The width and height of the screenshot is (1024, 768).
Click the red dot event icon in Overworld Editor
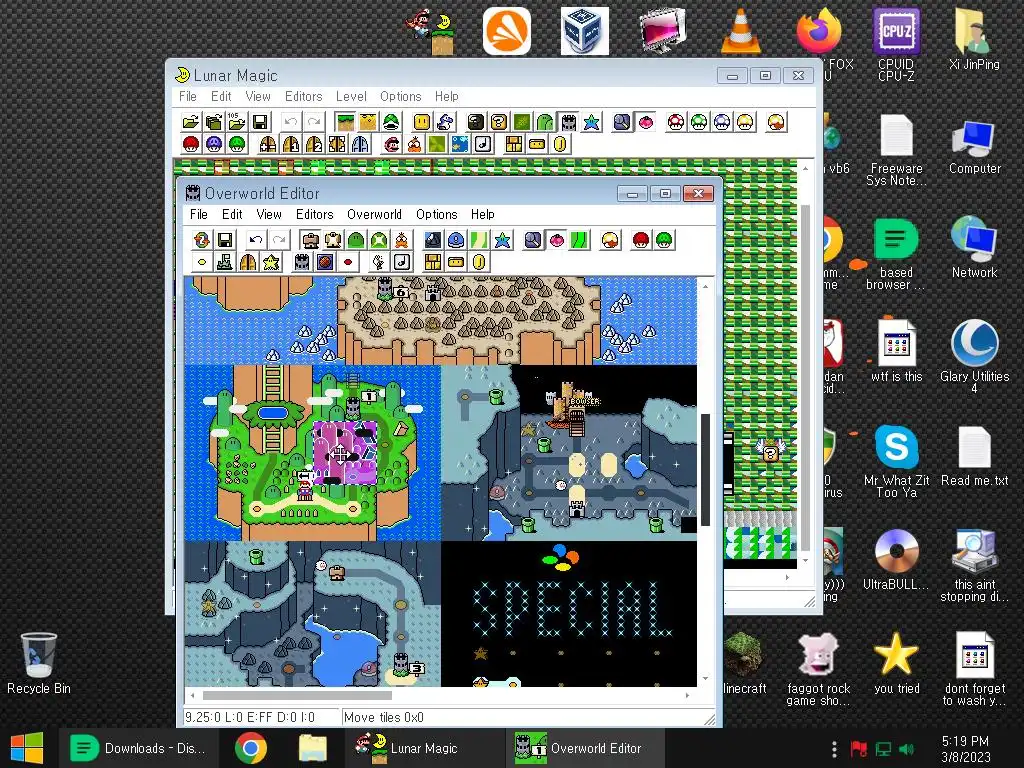pyautogui.click(x=348, y=263)
